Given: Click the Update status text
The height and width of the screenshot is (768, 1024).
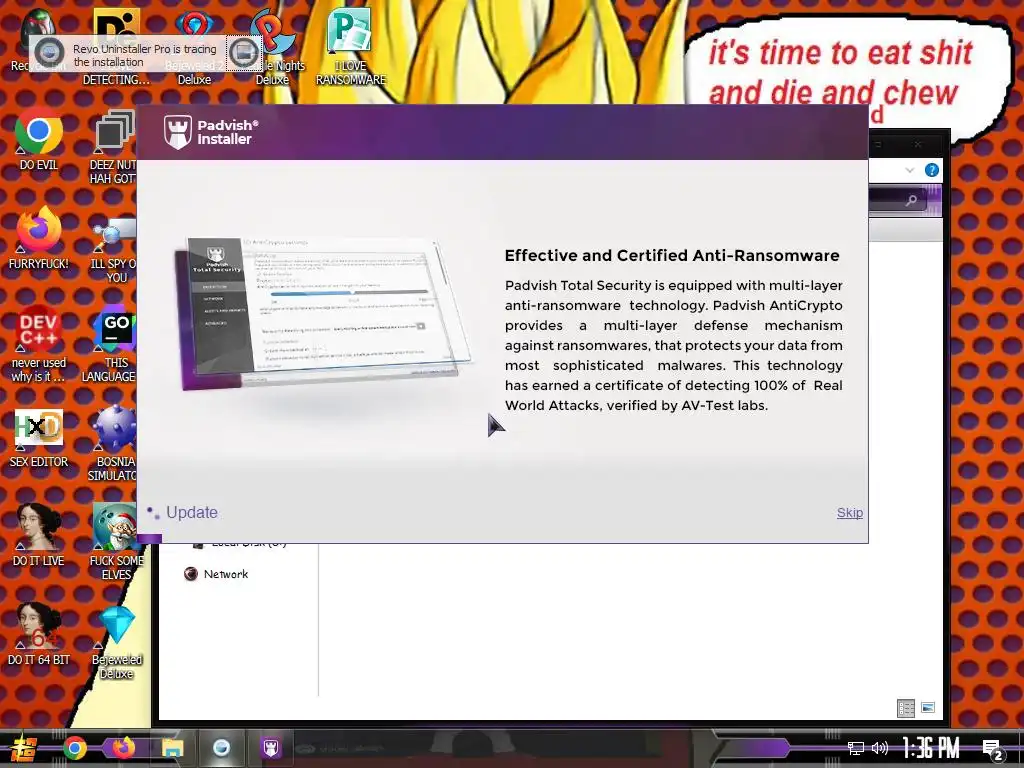Looking at the screenshot, I should (191, 513).
